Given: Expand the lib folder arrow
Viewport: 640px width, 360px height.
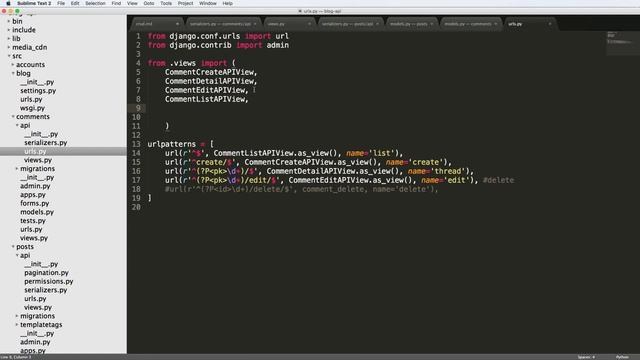Looking at the screenshot, I should [x=9, y=38].
